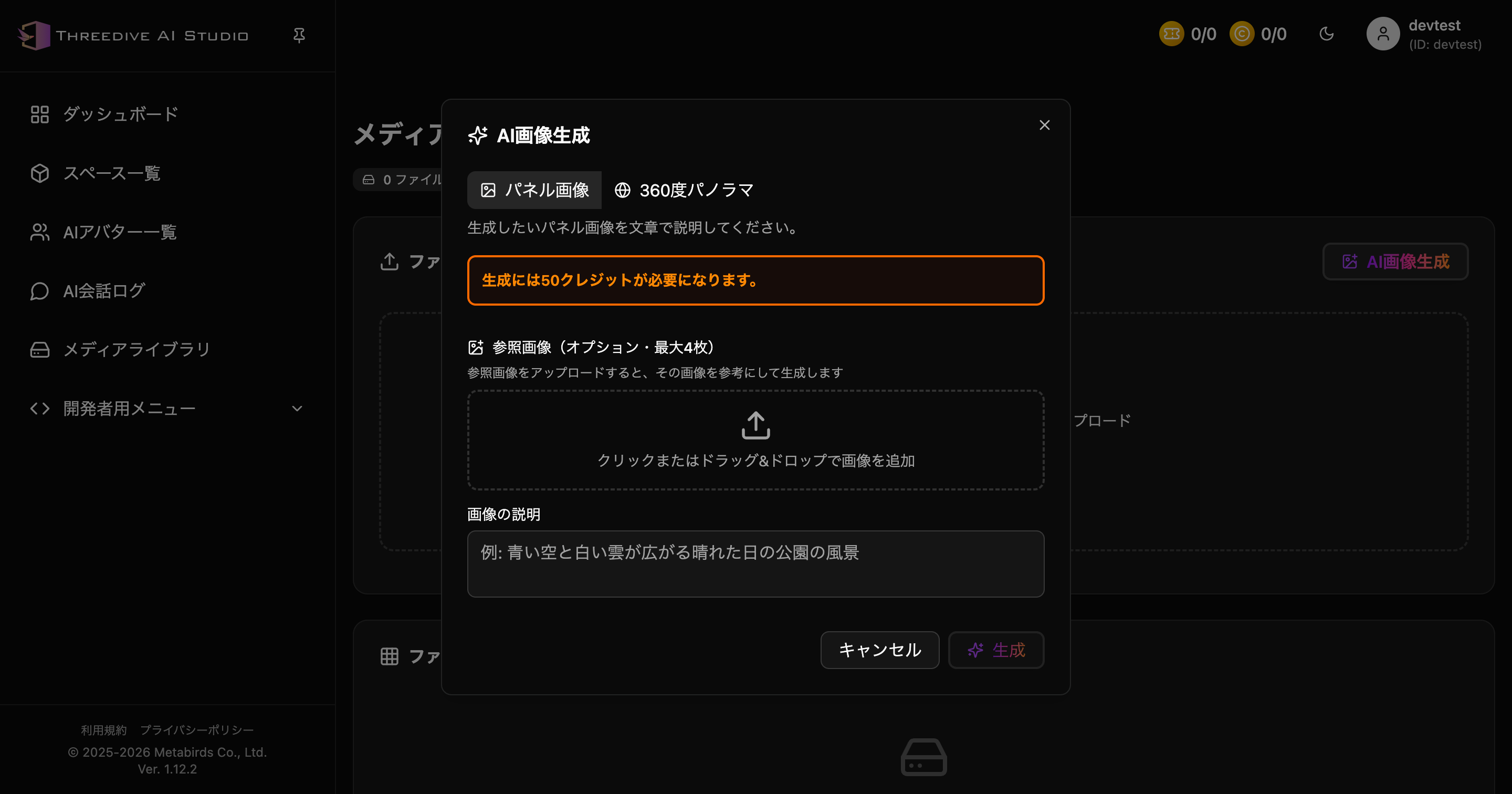1512x794 pixels.
Task: Click the globe icon on panorama tab
Action: click(622, 190)
